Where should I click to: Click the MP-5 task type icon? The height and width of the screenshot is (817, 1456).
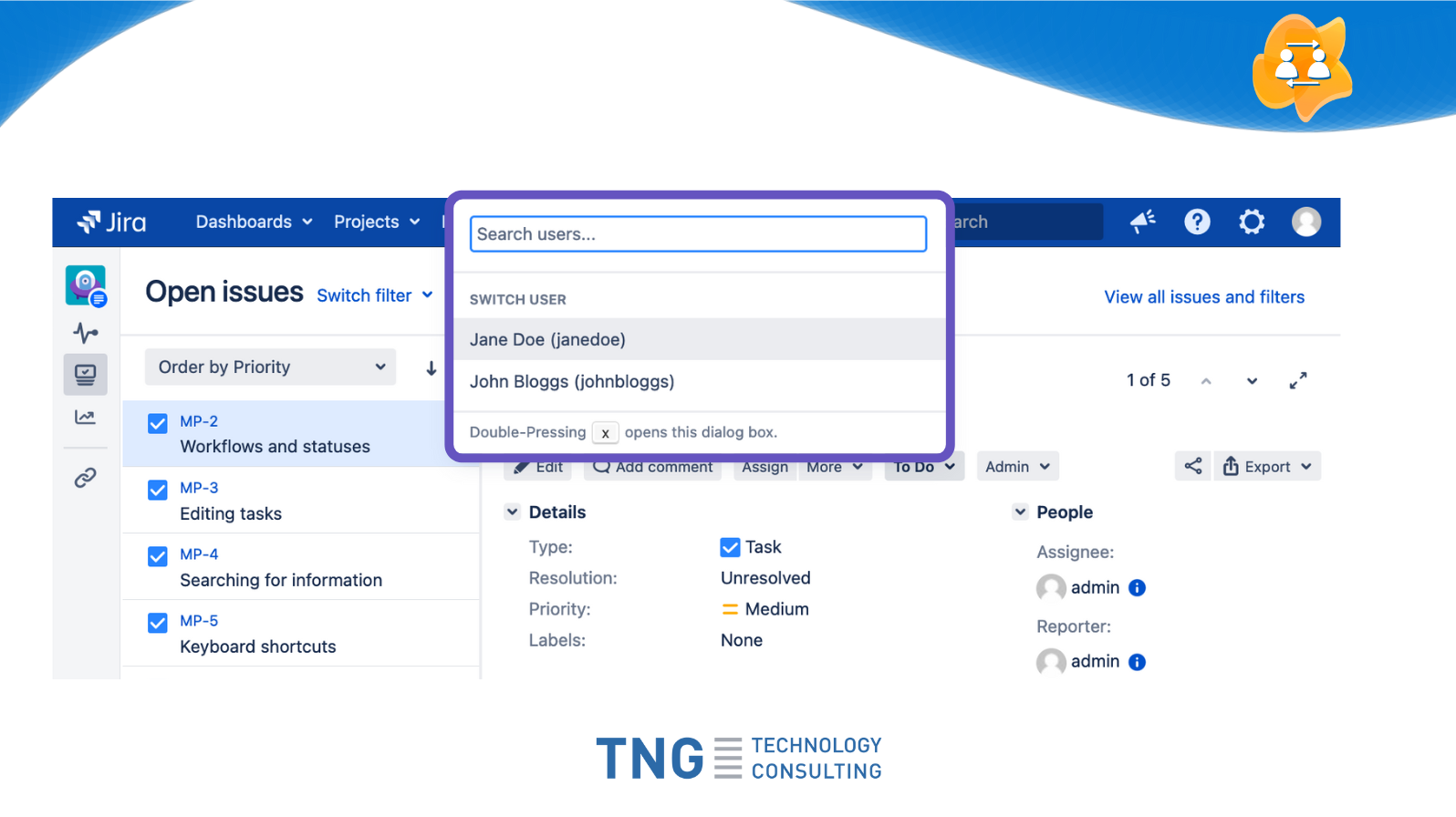coord(158,623)
